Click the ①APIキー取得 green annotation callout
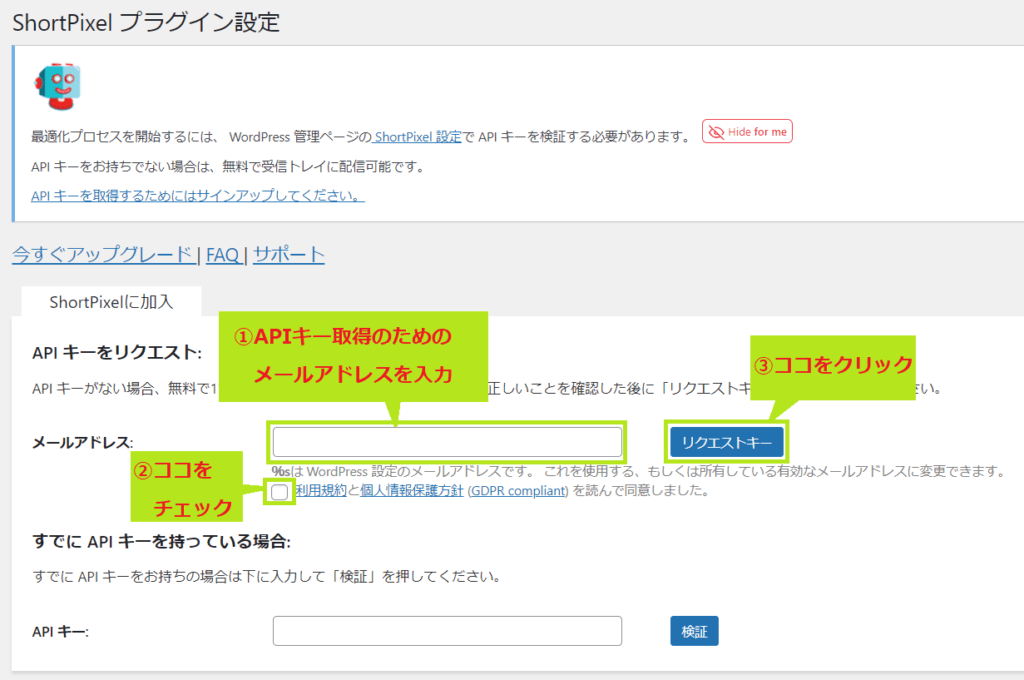The width and height of the screenshot is (1024, 680). pyautogui.click(x=355, y=357)
